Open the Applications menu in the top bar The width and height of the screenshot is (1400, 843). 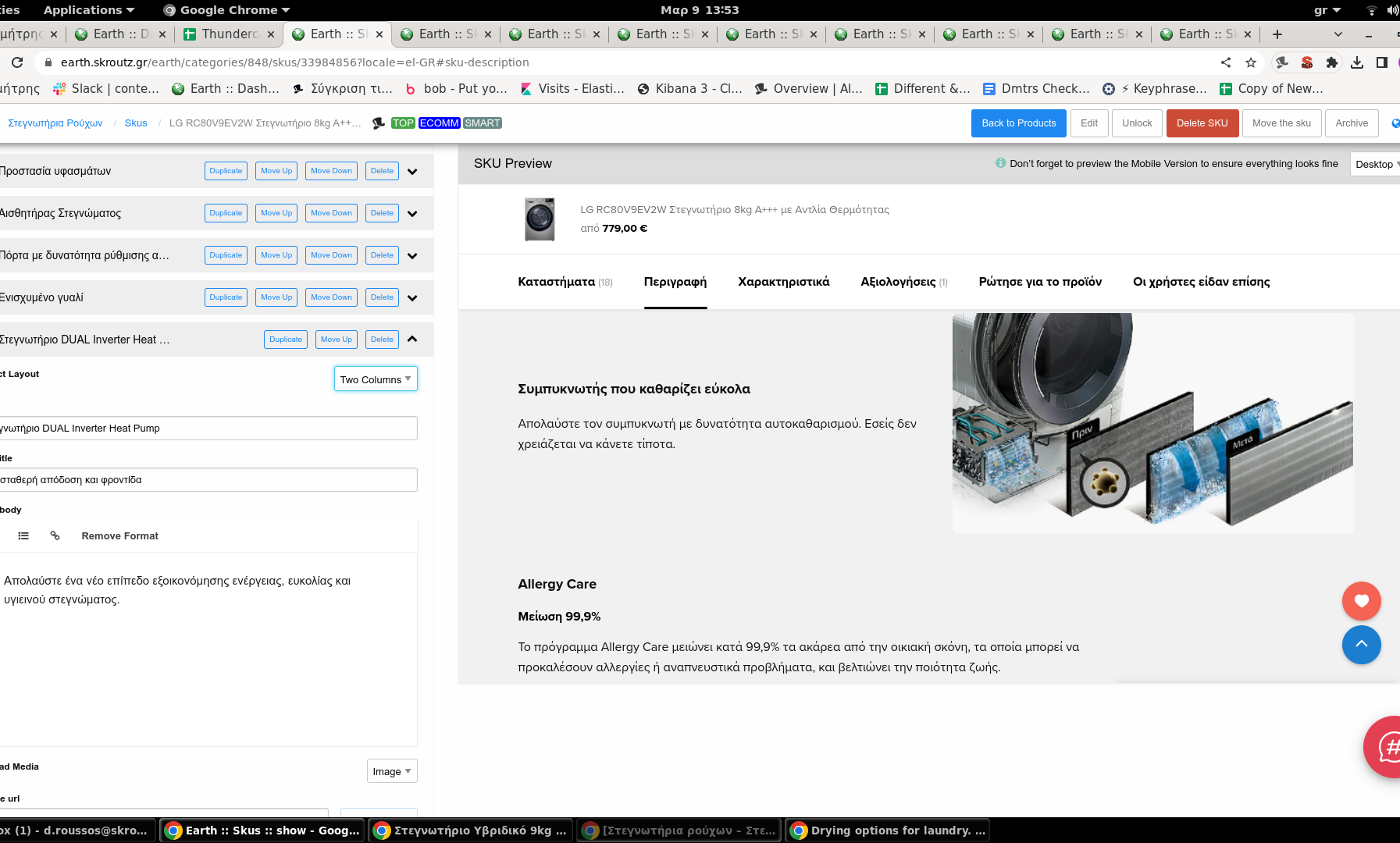click(89, 10)
